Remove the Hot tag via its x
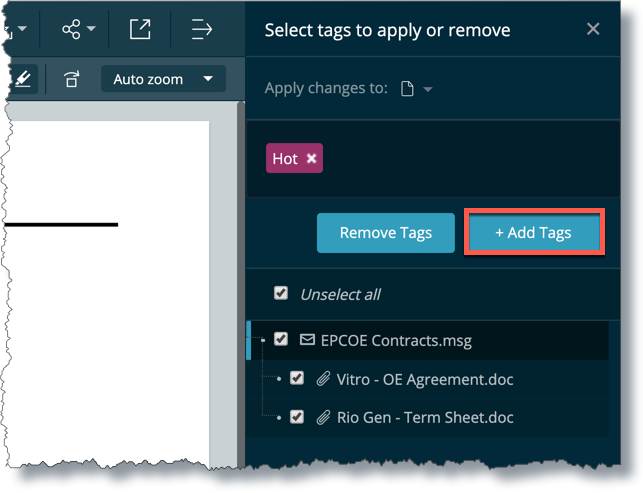 312,158
